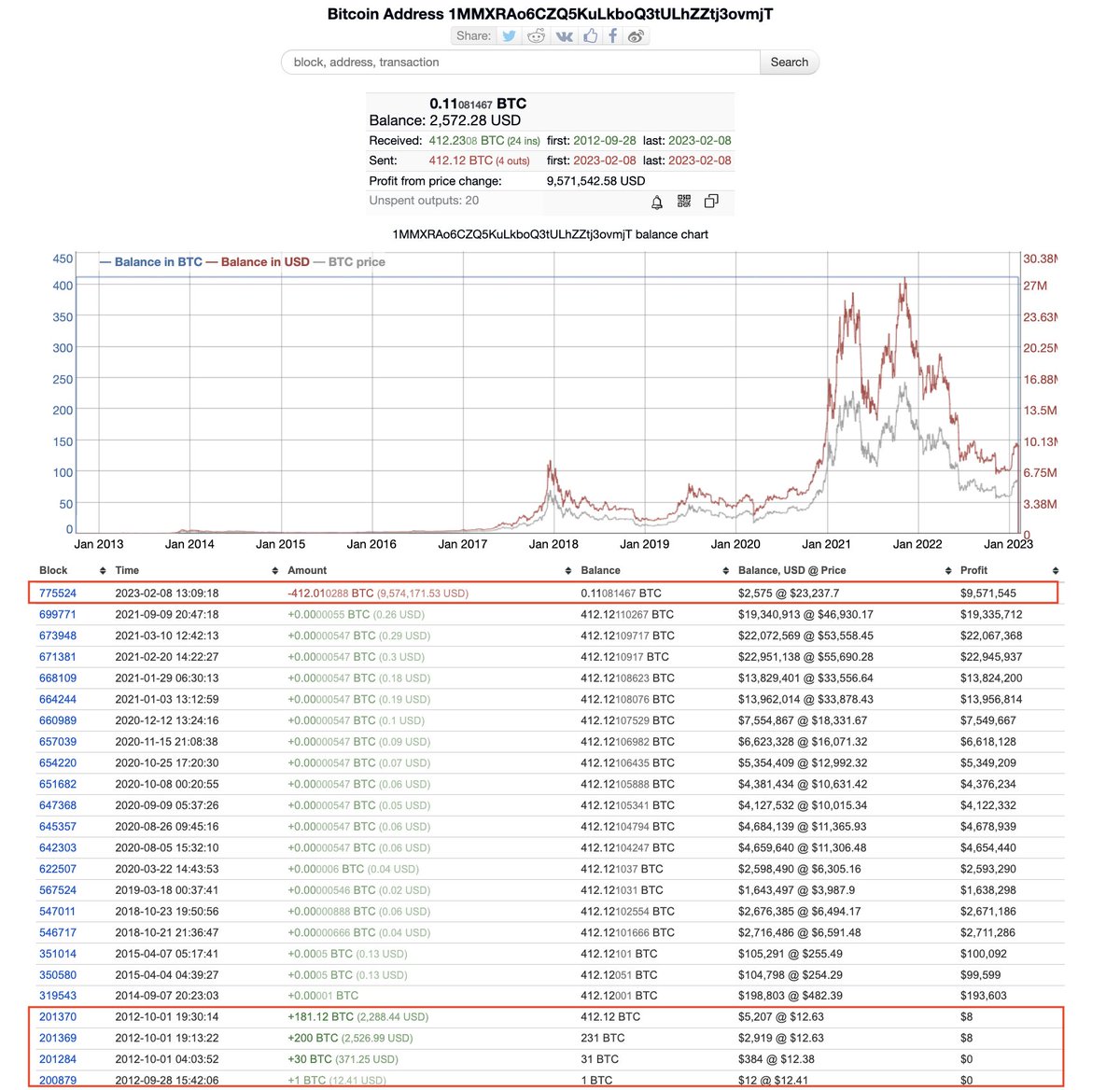1120x1090 pixels.
Task: Sort by Balance, USD @ Price arrows
Action: pos(948,570)
